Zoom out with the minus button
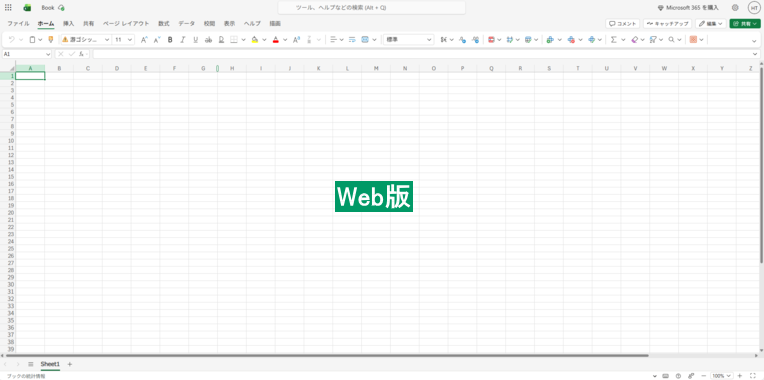The width and height of the screenshot is (764, 380). [x=704, y=376]
